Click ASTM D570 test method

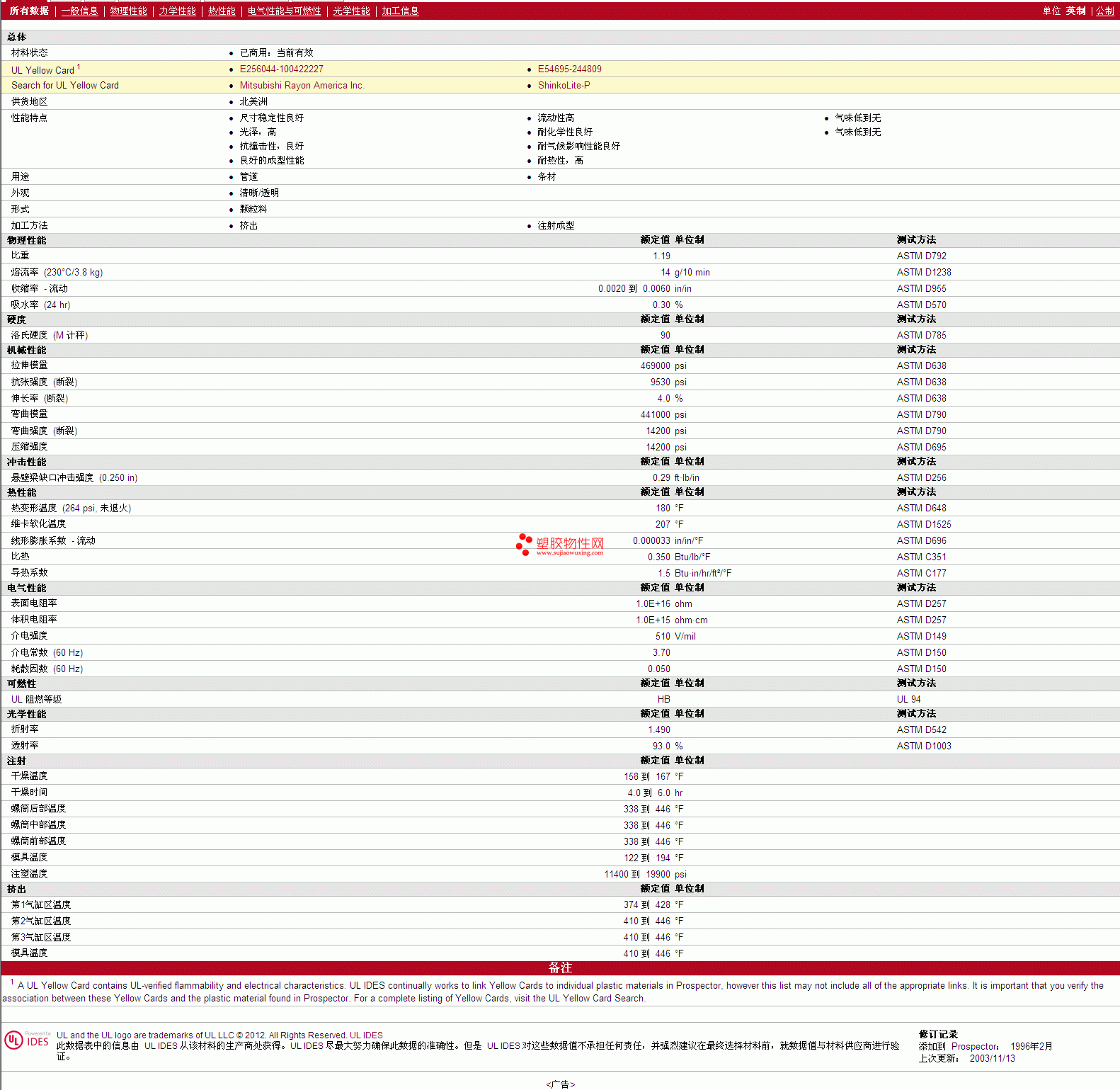pos(921,305)
